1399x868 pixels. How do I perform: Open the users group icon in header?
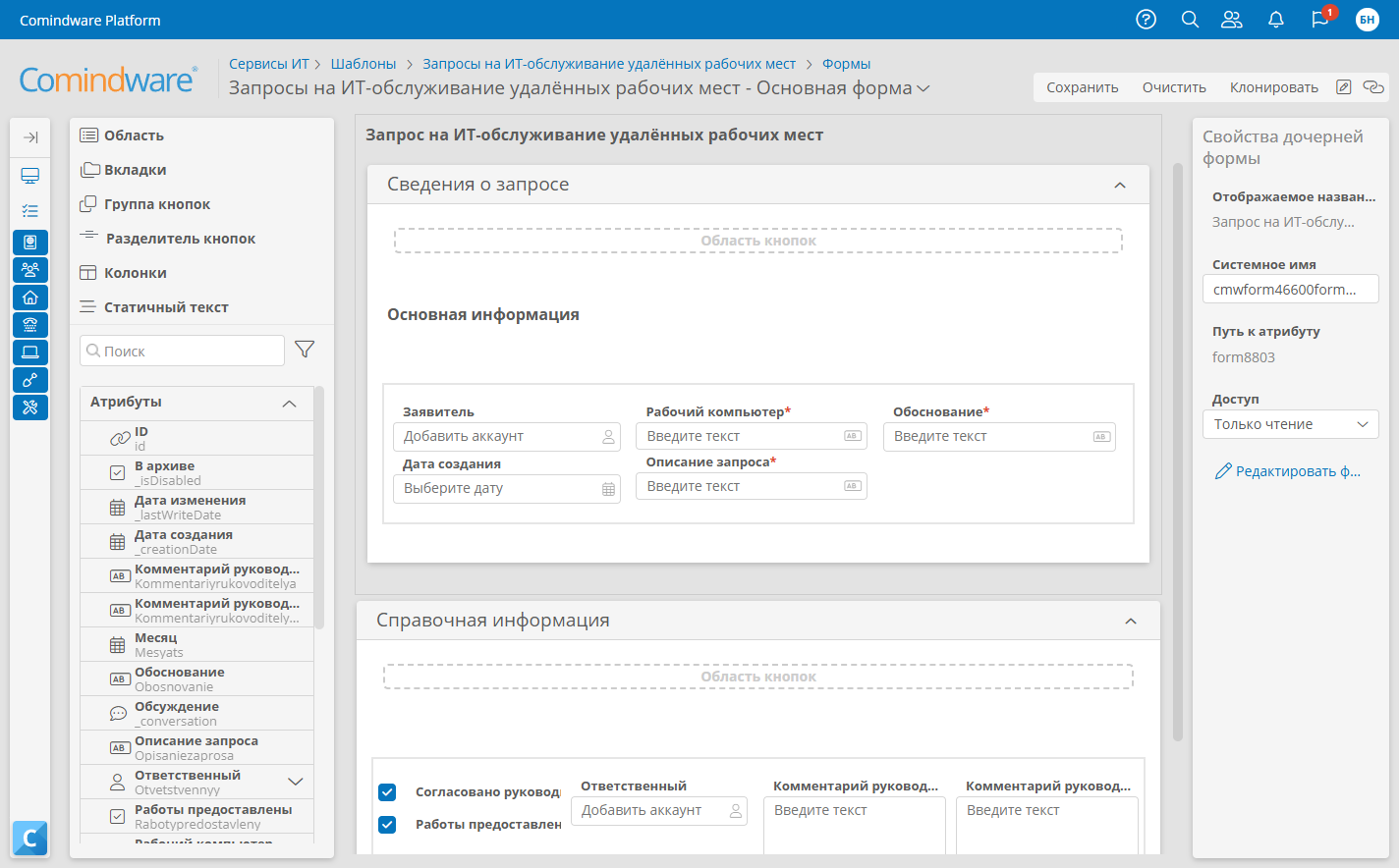point(1232,20)
